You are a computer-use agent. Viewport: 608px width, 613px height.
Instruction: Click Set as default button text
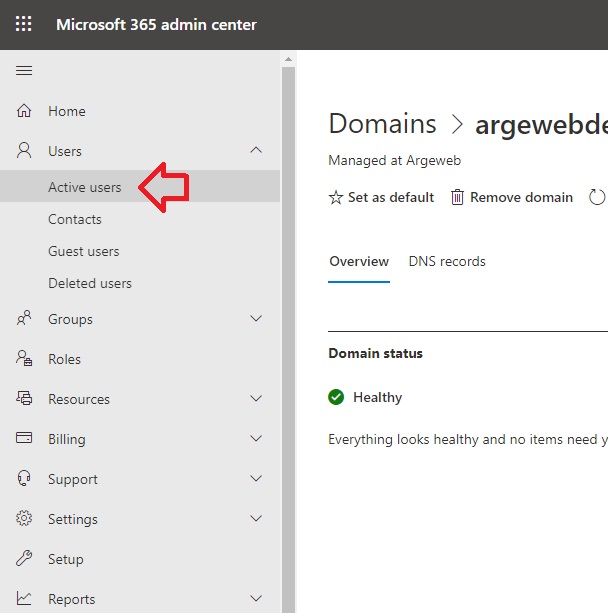391,197
